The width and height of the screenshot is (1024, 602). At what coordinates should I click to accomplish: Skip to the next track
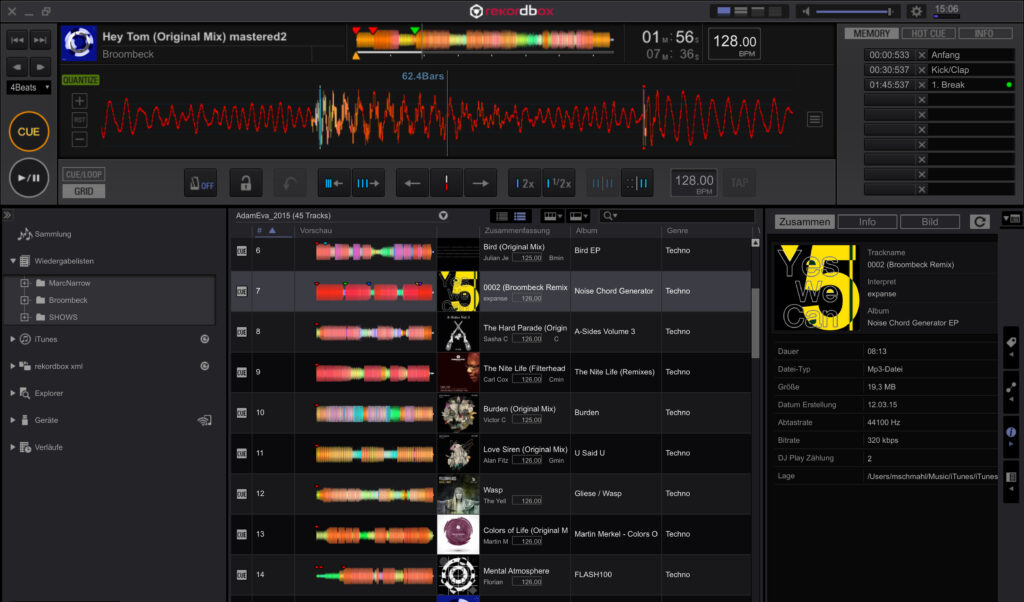[40, 40]
